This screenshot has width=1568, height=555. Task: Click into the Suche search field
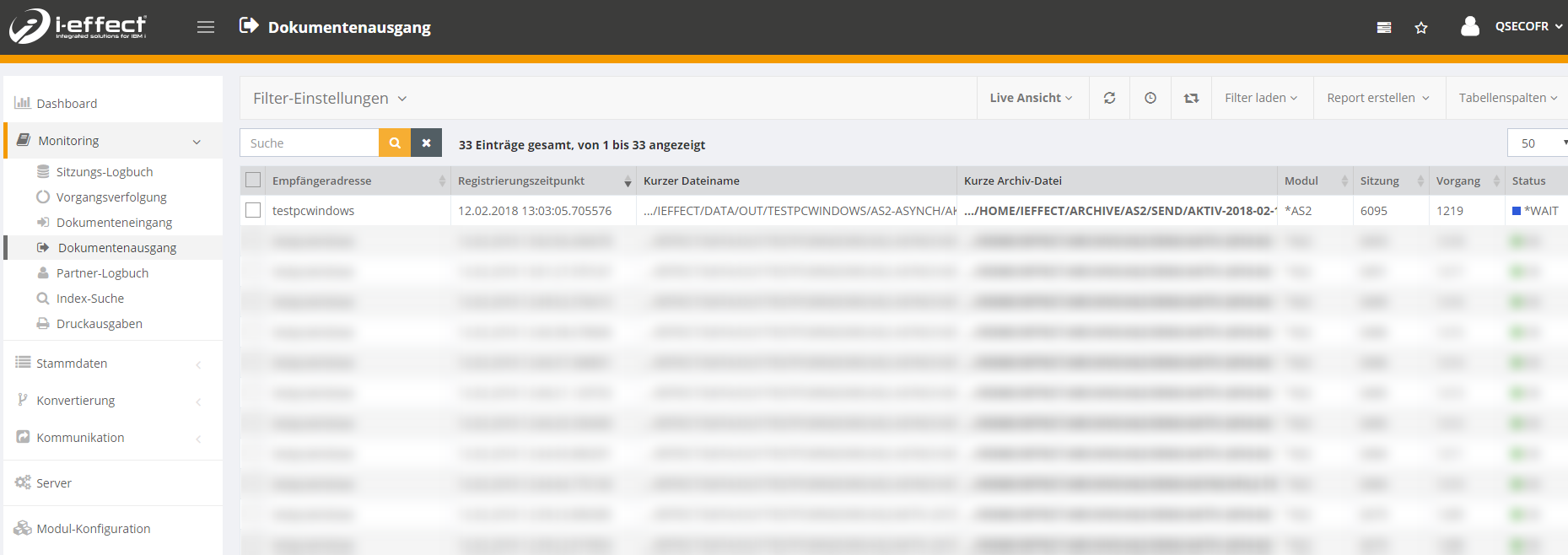click(310, 143)
